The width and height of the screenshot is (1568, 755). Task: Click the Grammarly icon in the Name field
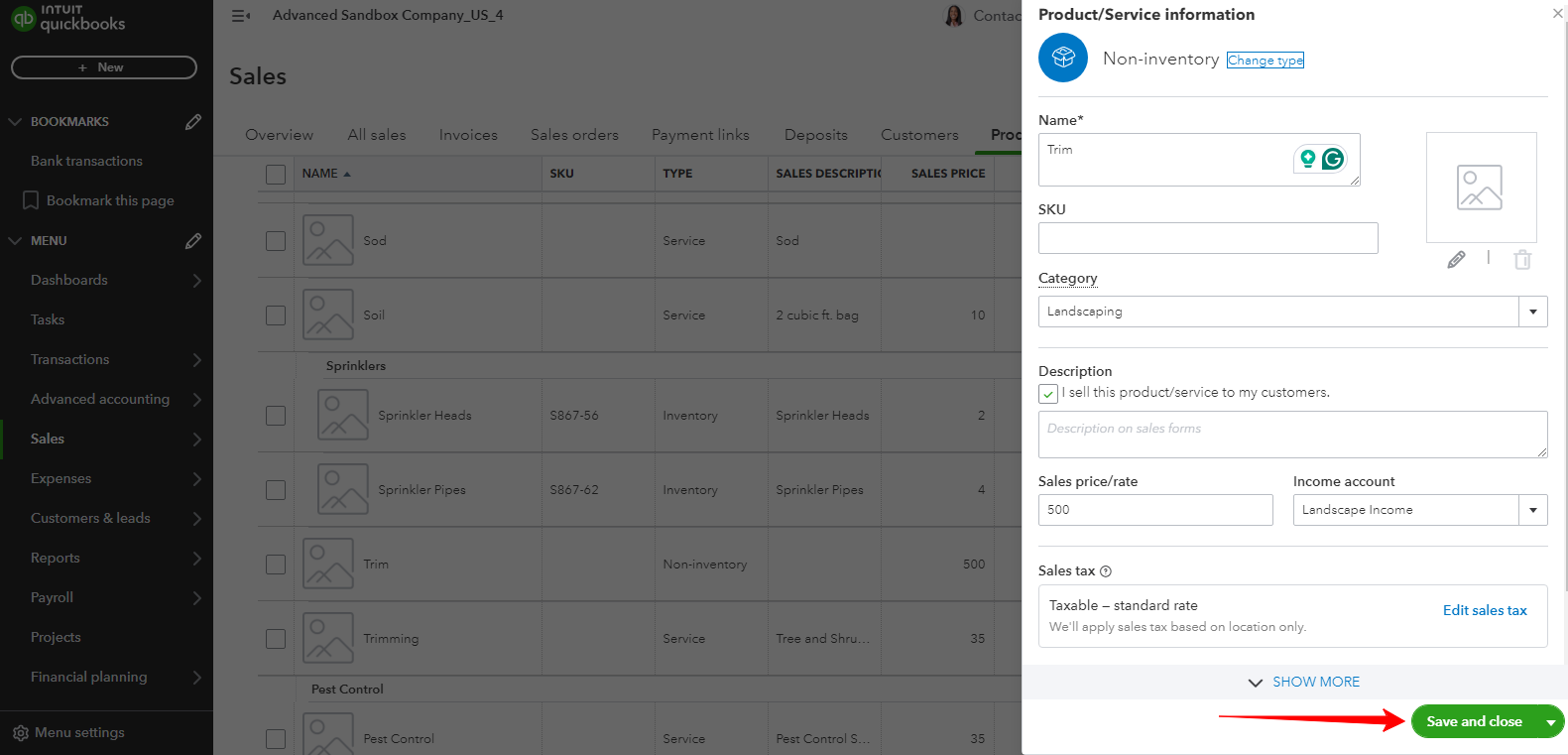[1333, 159]
